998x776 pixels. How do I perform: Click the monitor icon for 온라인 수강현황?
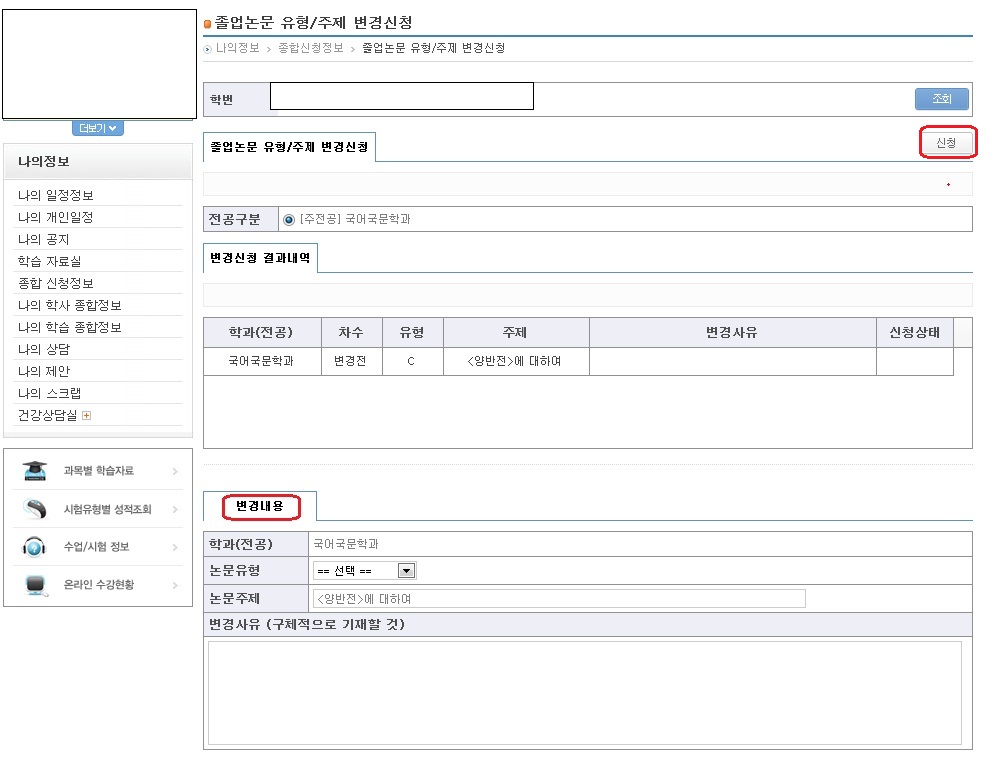click(x=35, y=585)
